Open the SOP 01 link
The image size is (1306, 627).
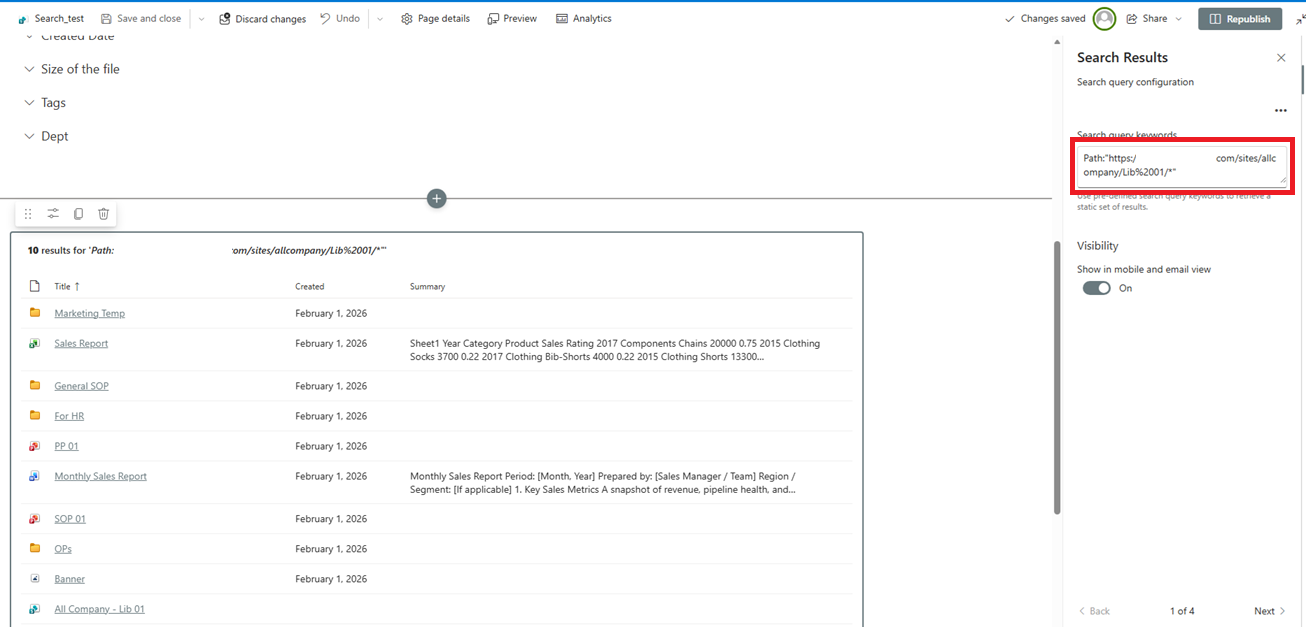click(x=70, y=519)
